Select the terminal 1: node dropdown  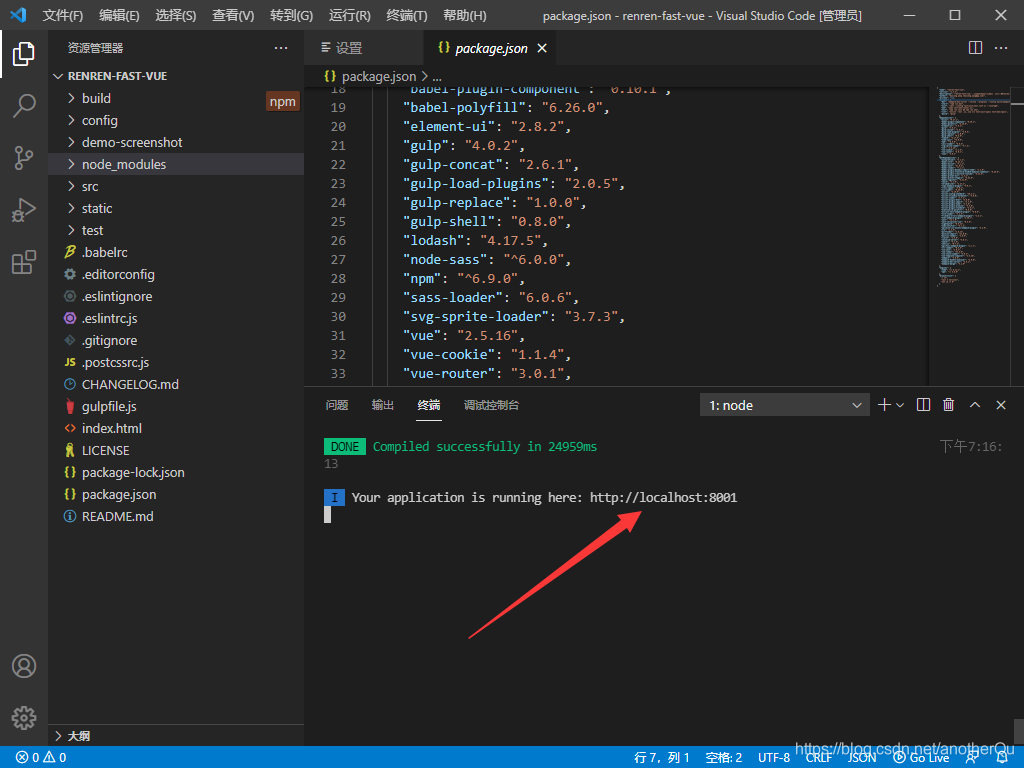784,405
